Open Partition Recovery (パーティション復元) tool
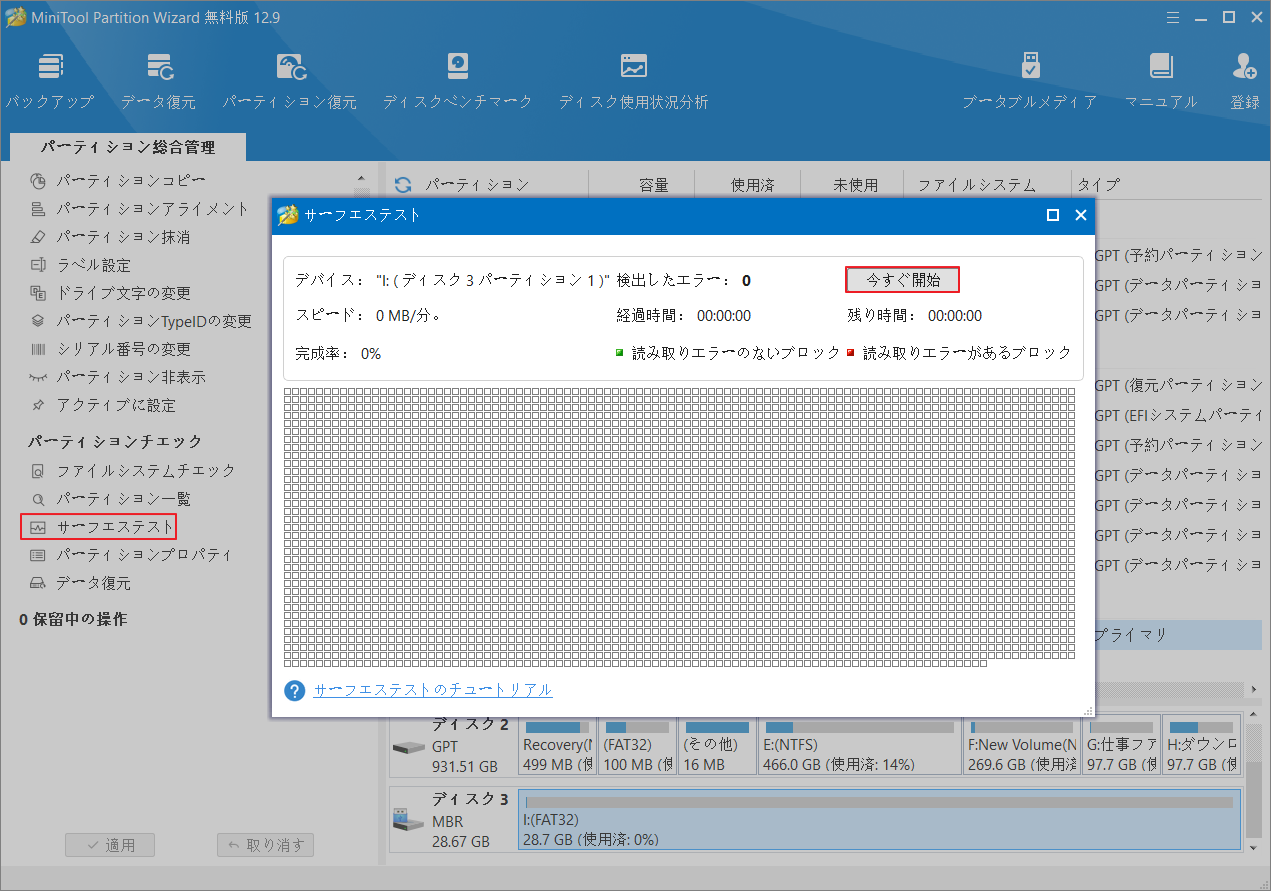Image resolution: width=1271 pixels, height=891 pixels. (290, 82)
